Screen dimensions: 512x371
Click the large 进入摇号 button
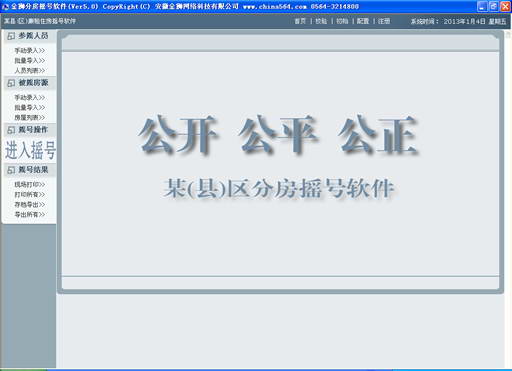(x=30, y=150)
